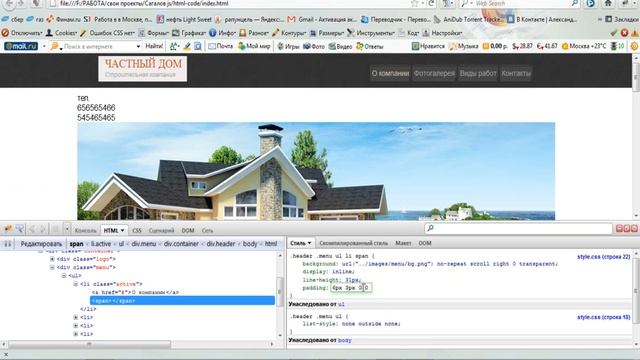This screenshot has height=360, width=640.
Task: Click the padding value edit field
Action: tap(351, 288)
